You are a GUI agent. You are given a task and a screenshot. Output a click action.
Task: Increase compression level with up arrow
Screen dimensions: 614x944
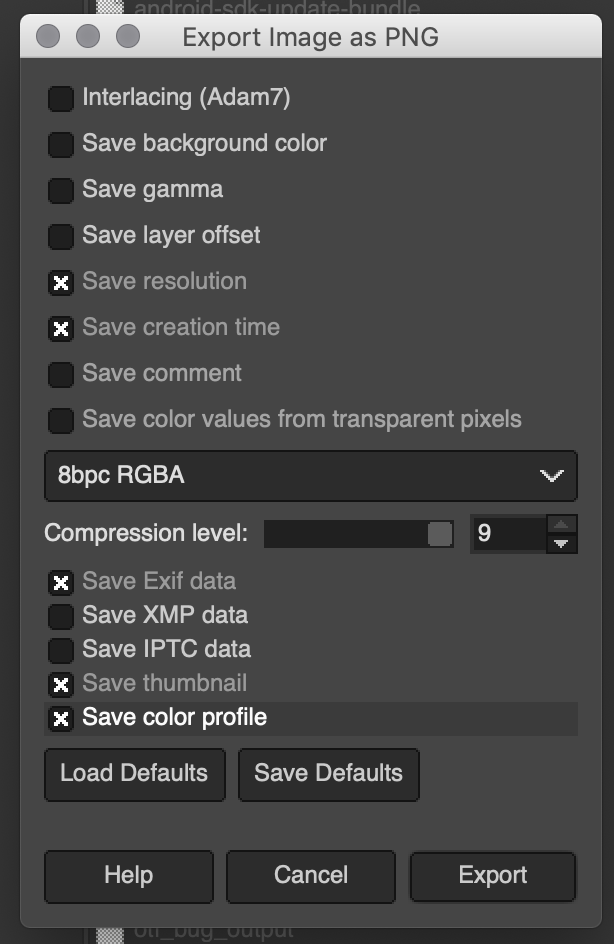pos(562,524)
